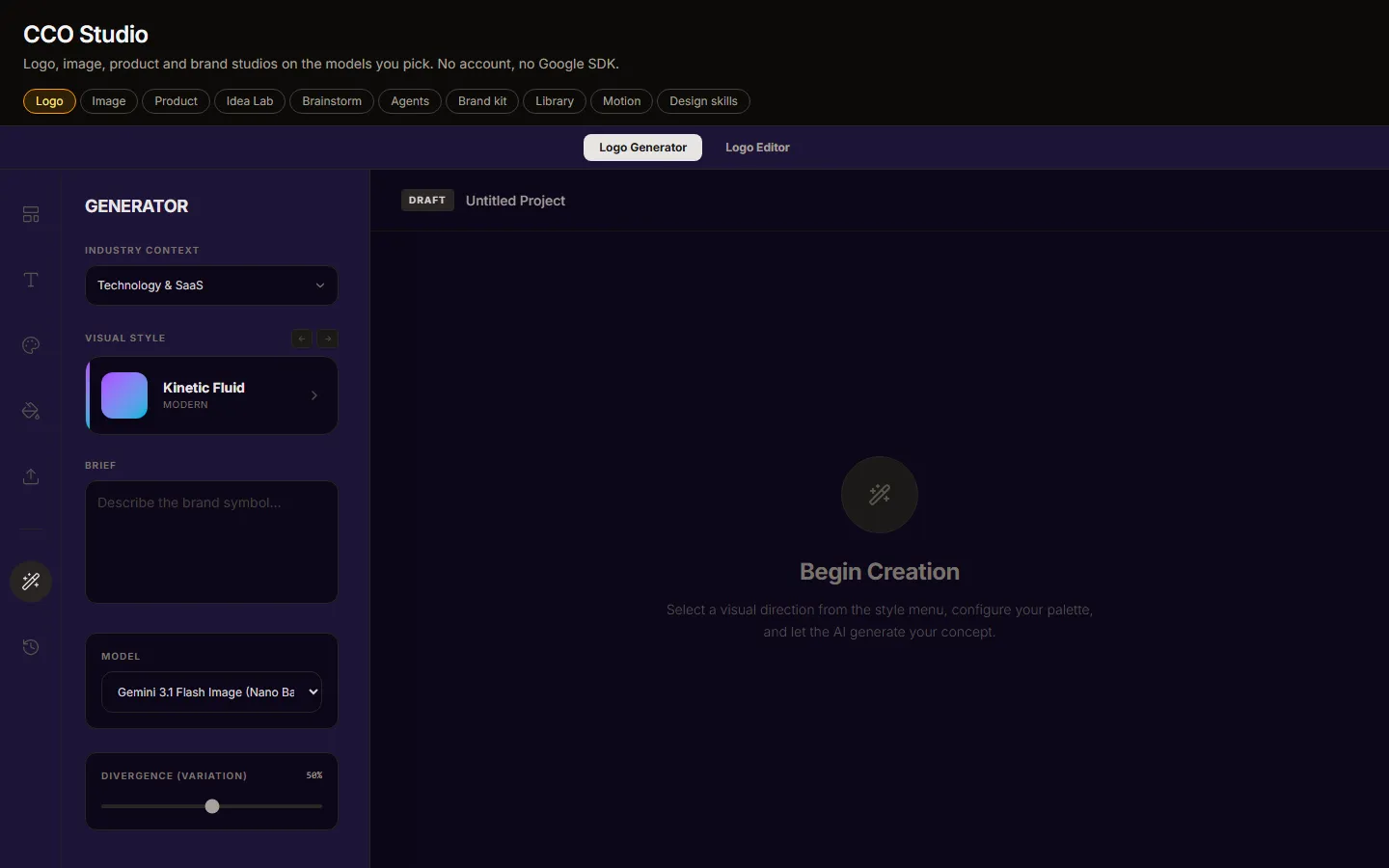Select the Design skills tab

coord(703,101)
